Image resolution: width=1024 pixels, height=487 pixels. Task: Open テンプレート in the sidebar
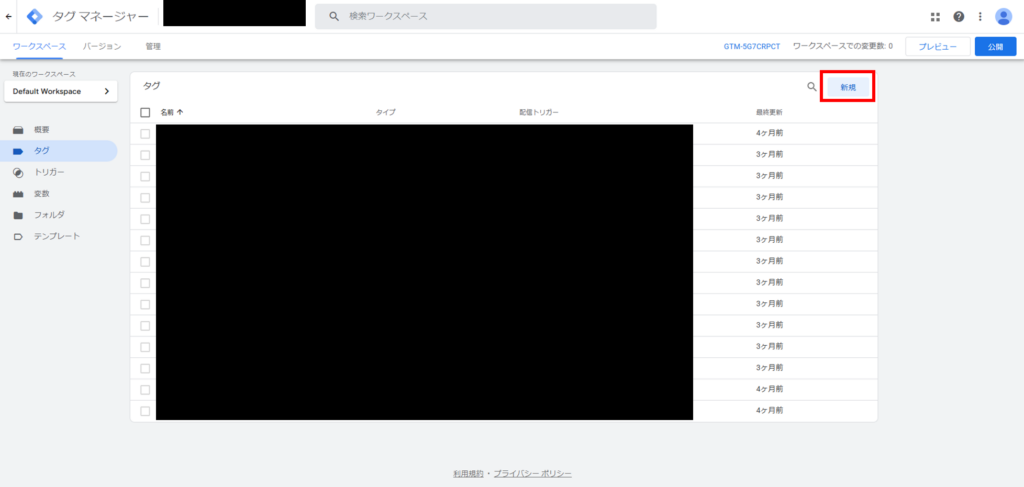(59, 236)
